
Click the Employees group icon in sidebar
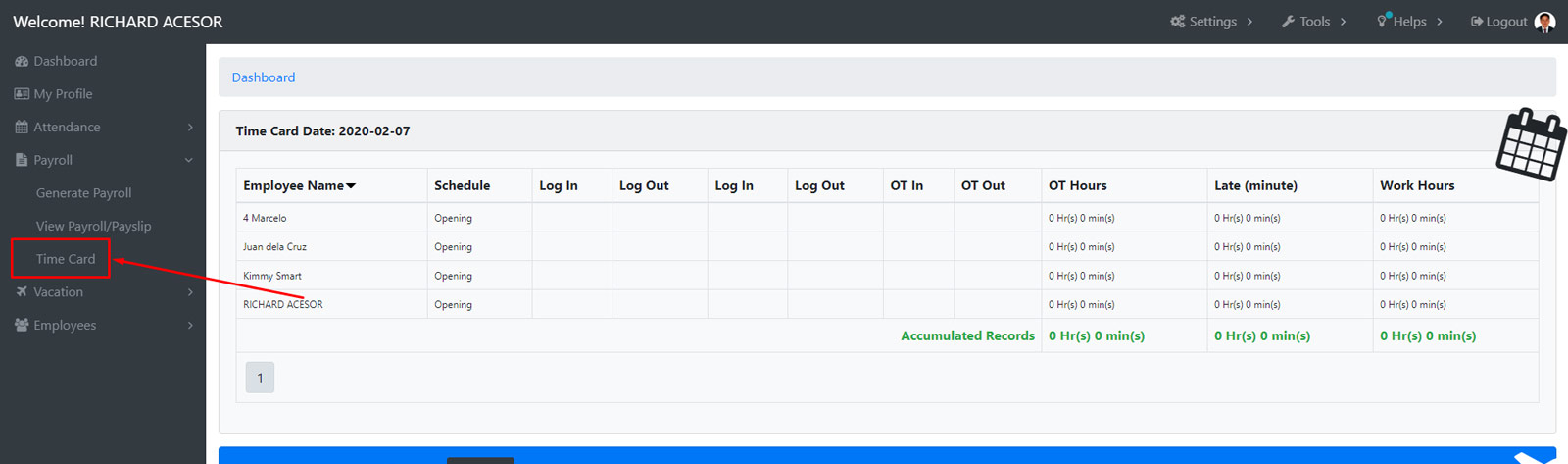coord(22,325)
